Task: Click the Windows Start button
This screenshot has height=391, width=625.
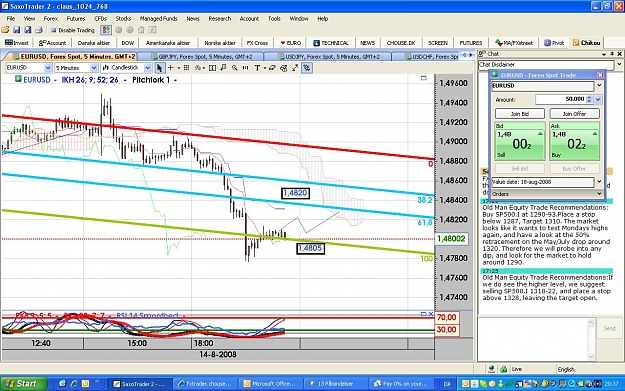Action: [x=23, y=383]
